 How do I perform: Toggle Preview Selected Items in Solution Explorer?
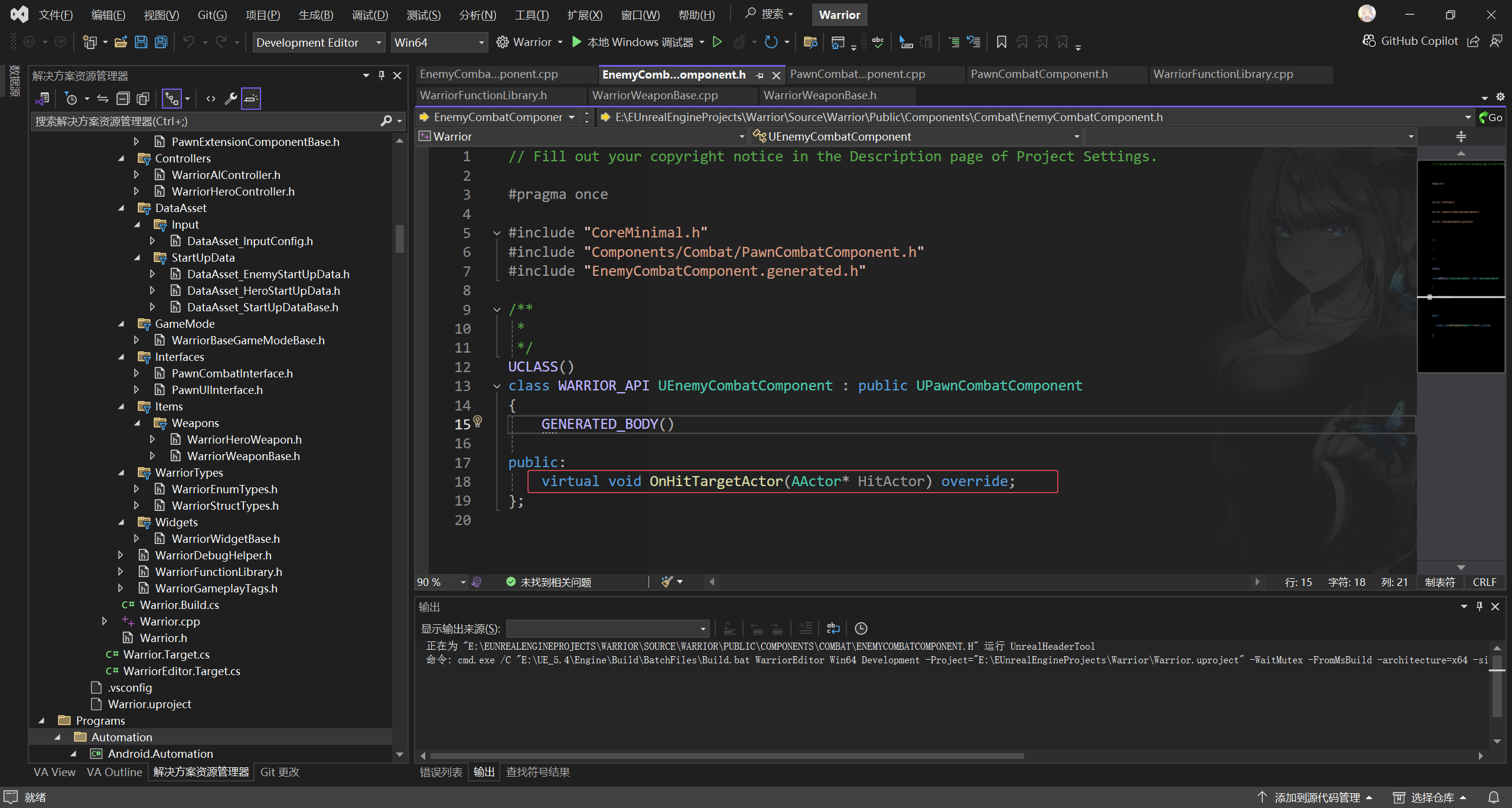(x=250, y=99)
